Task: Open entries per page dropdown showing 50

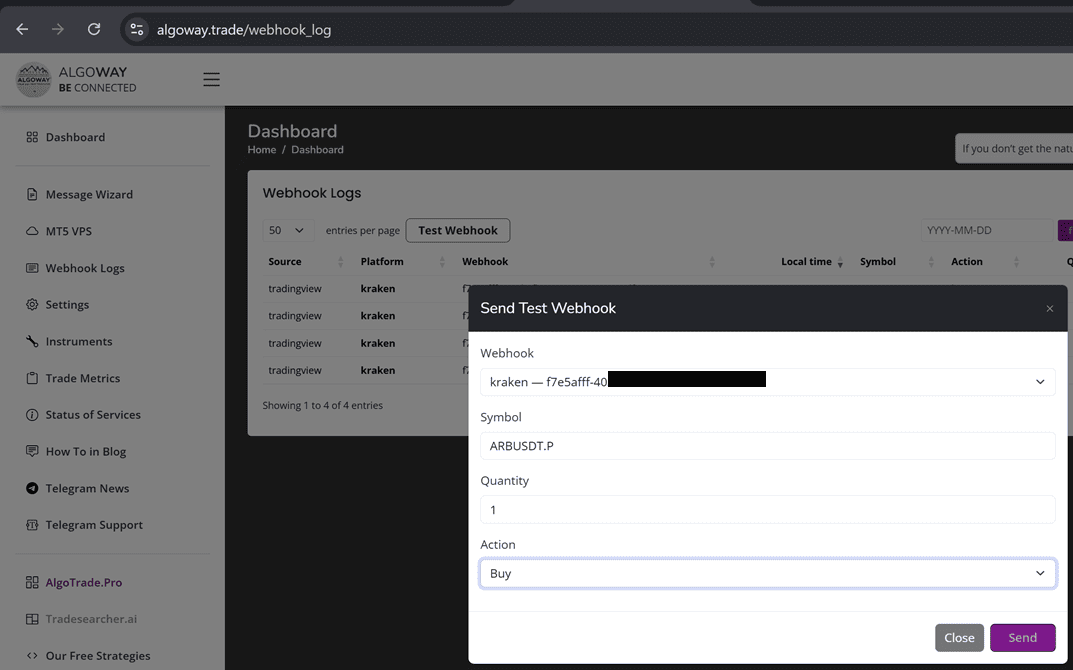Action: 288,231
